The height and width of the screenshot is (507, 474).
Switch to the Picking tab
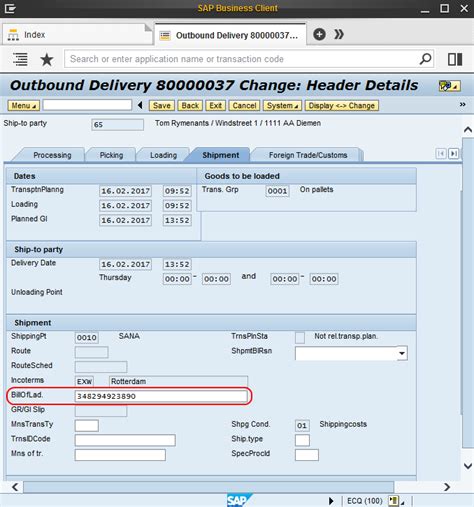click(111, 155)
